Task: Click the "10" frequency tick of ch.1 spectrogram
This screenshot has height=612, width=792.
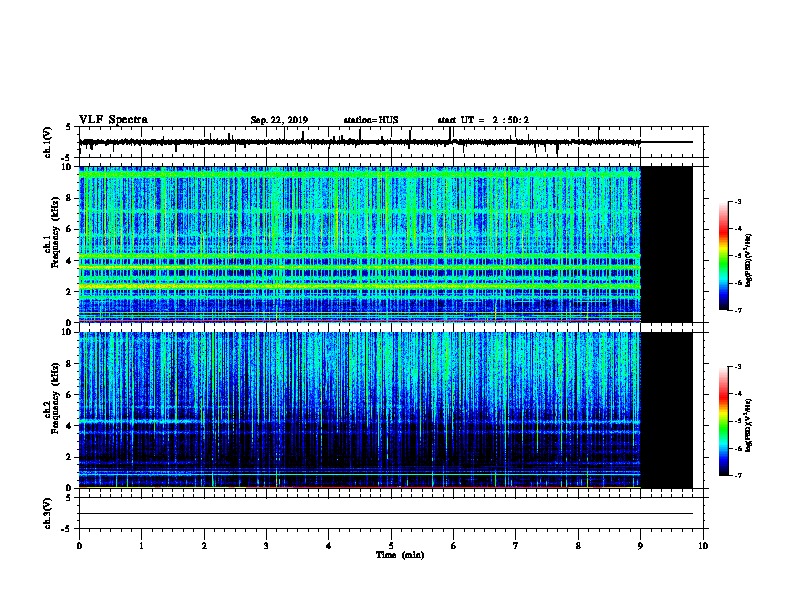Action: [x=66, y=167]
